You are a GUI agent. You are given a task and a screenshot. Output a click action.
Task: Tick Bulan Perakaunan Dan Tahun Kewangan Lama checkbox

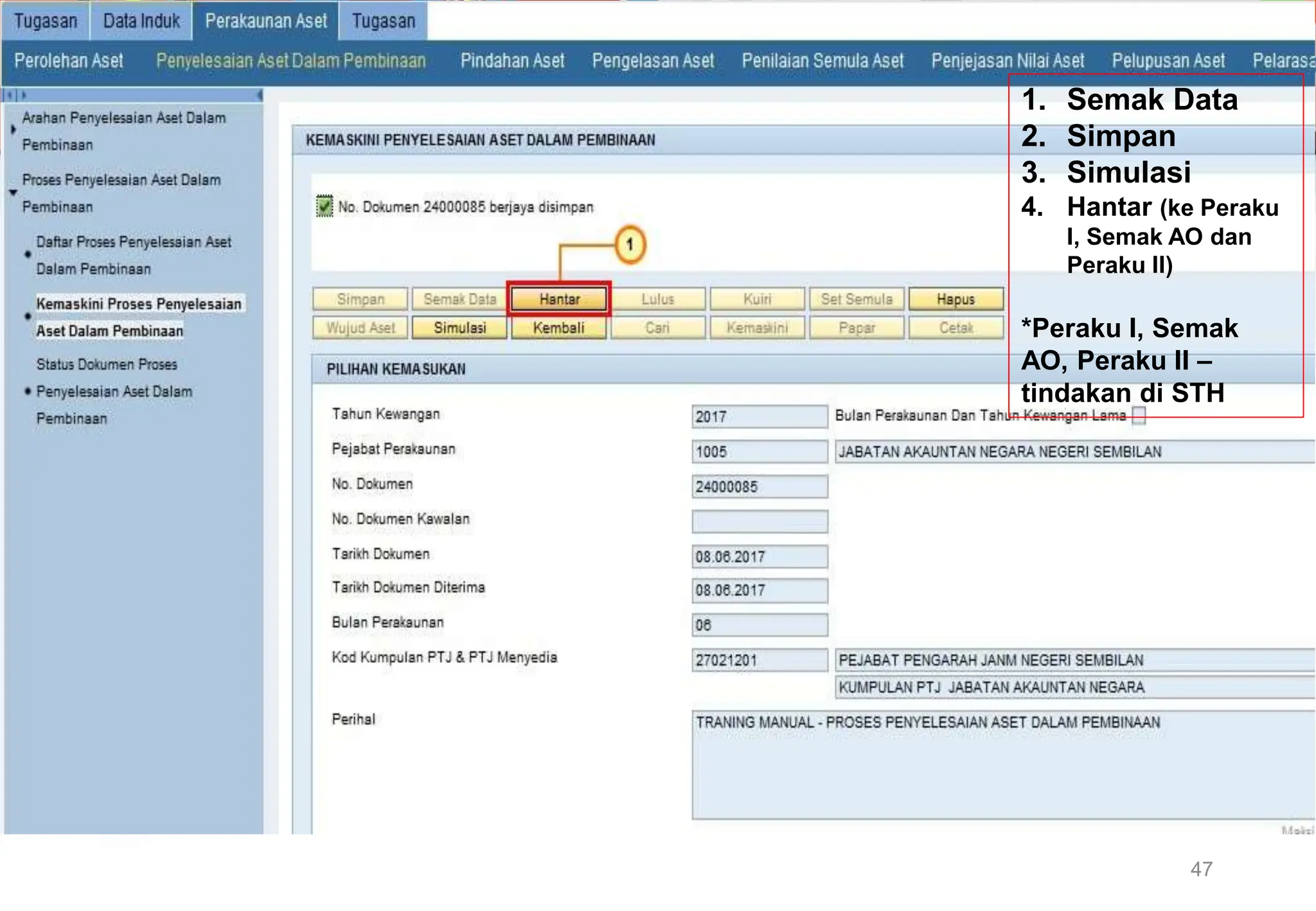coord(1139,416)
